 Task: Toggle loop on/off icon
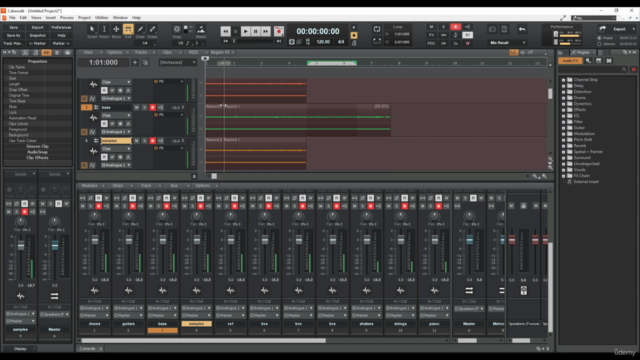[x=377, y=29]
